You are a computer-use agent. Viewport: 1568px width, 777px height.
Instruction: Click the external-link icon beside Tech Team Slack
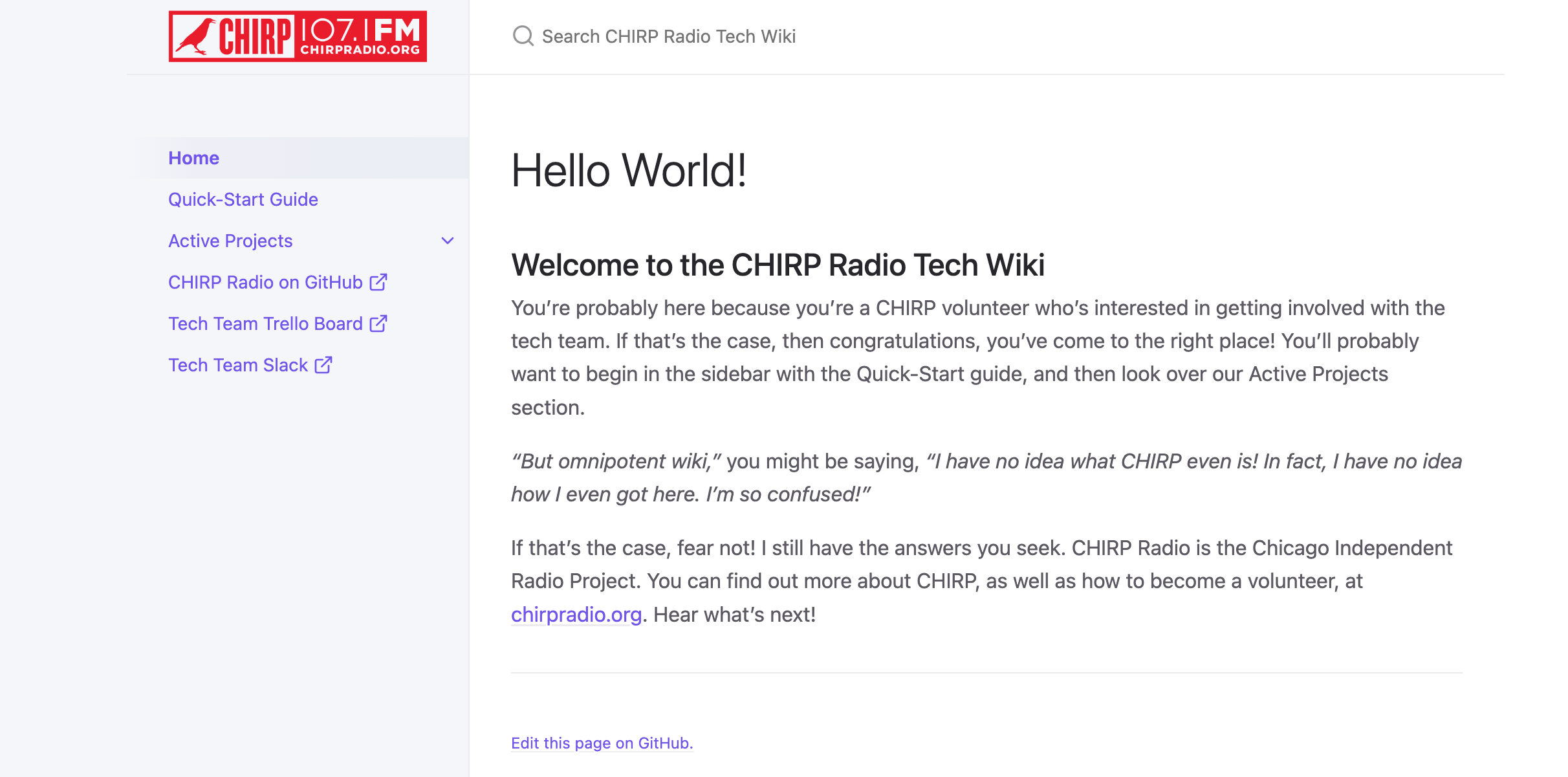click(x=323, y=365)
